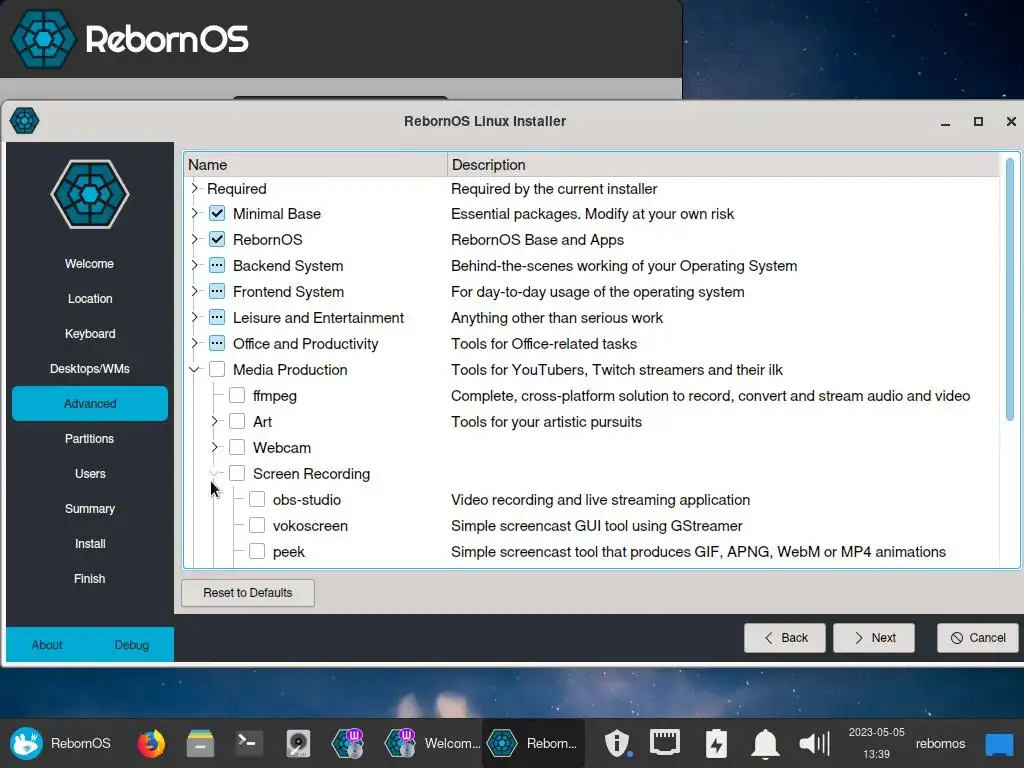Switch to the Welcom... taskbar window
The height and width of the screenshot is (768, 1024).
(x=432, y=743)
